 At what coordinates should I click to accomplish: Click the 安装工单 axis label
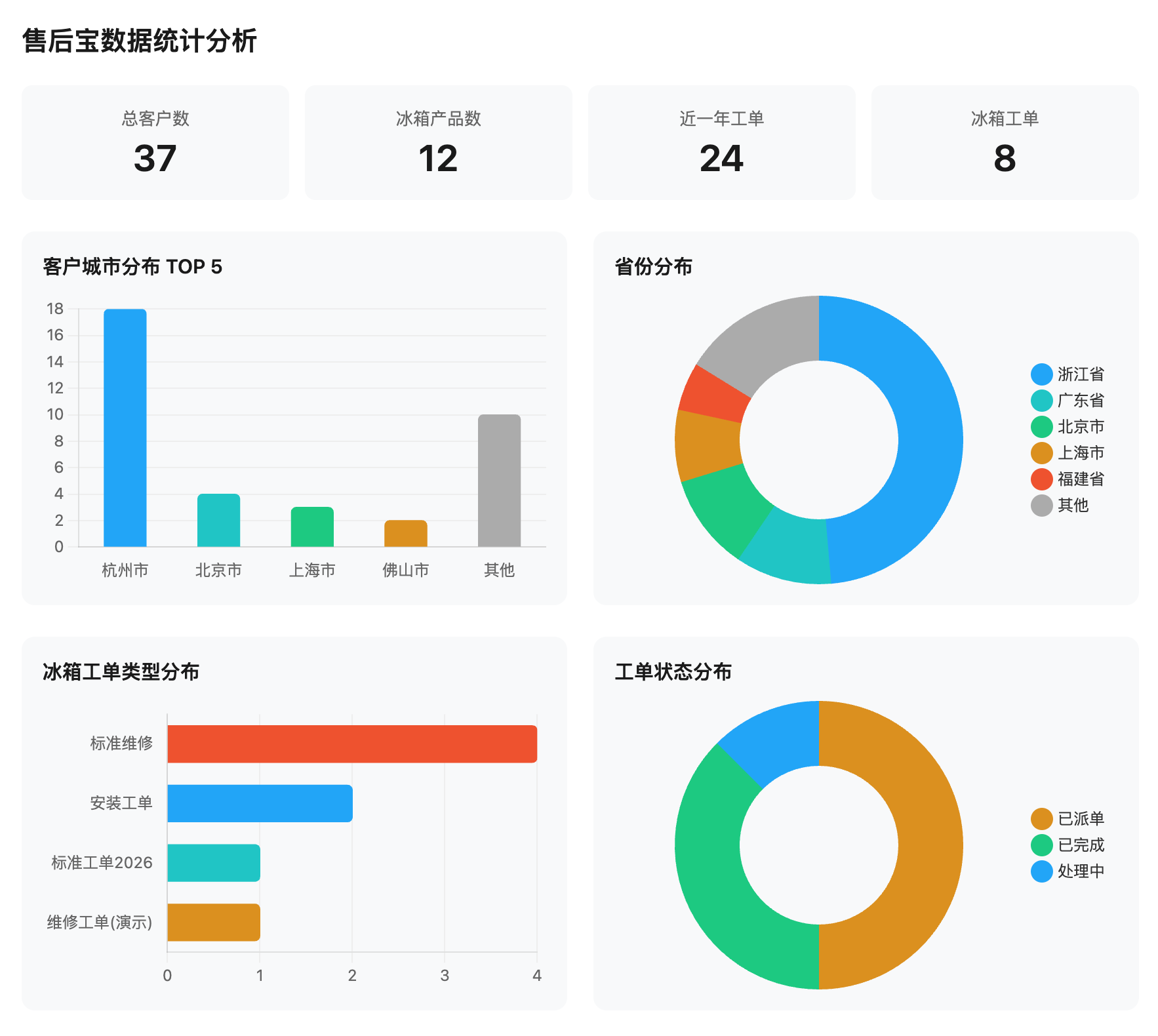(x=121, y=803)
